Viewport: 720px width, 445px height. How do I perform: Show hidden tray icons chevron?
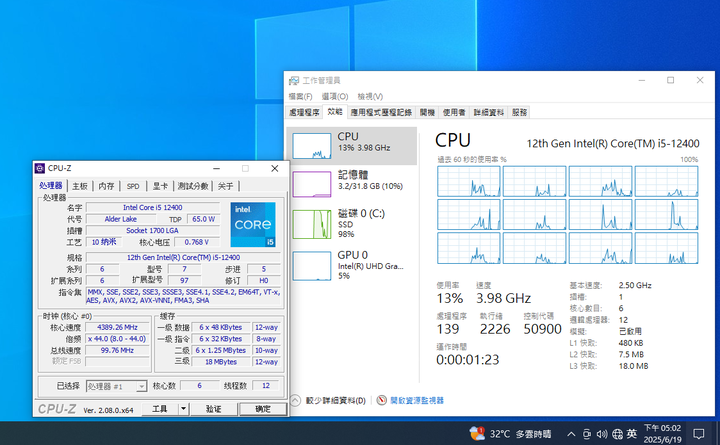(x=571, y=434)
